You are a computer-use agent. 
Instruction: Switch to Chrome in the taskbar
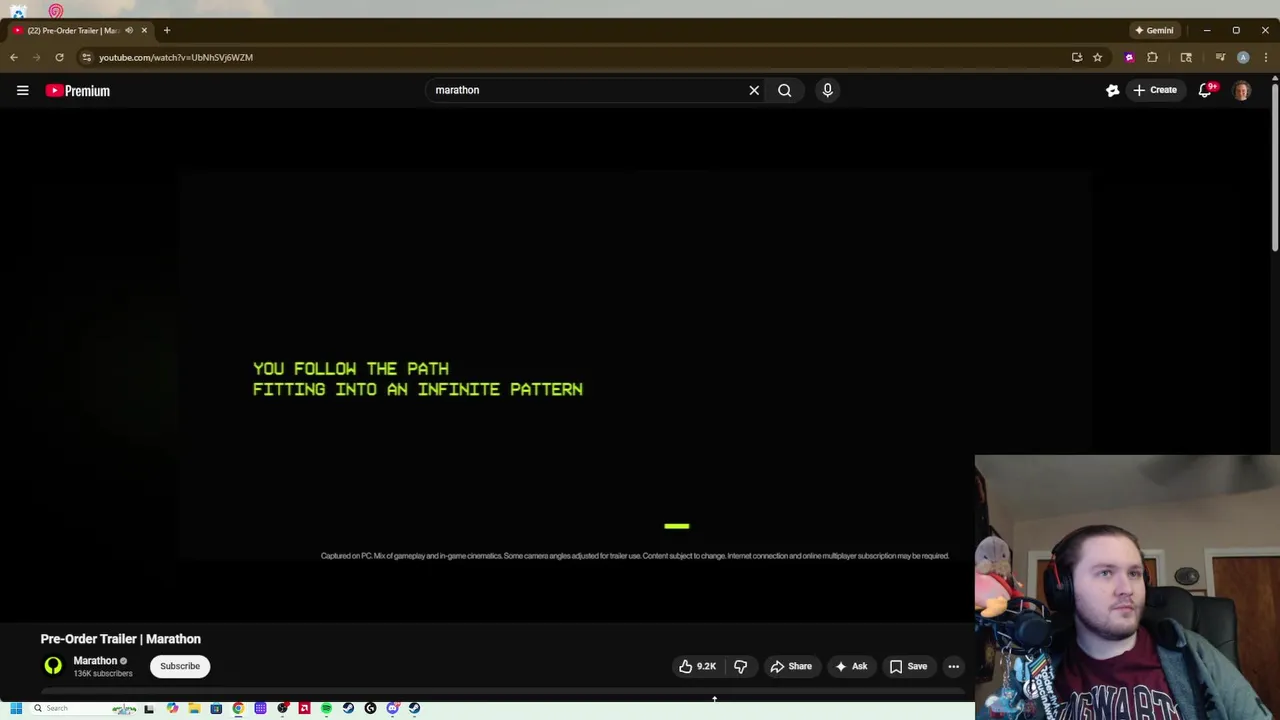click(238, 708)
